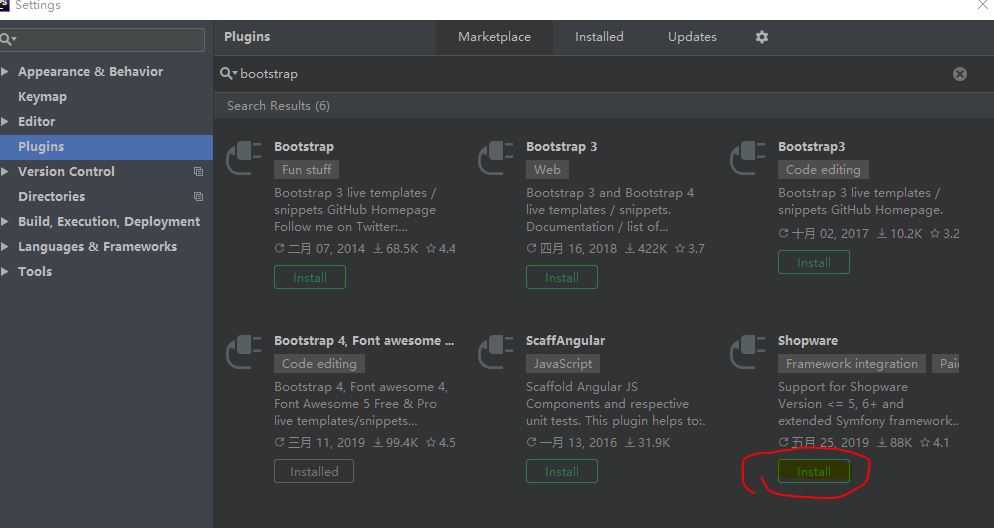Click the plugin search magnifier icon
994x528 pixels.
click(227, 74)
